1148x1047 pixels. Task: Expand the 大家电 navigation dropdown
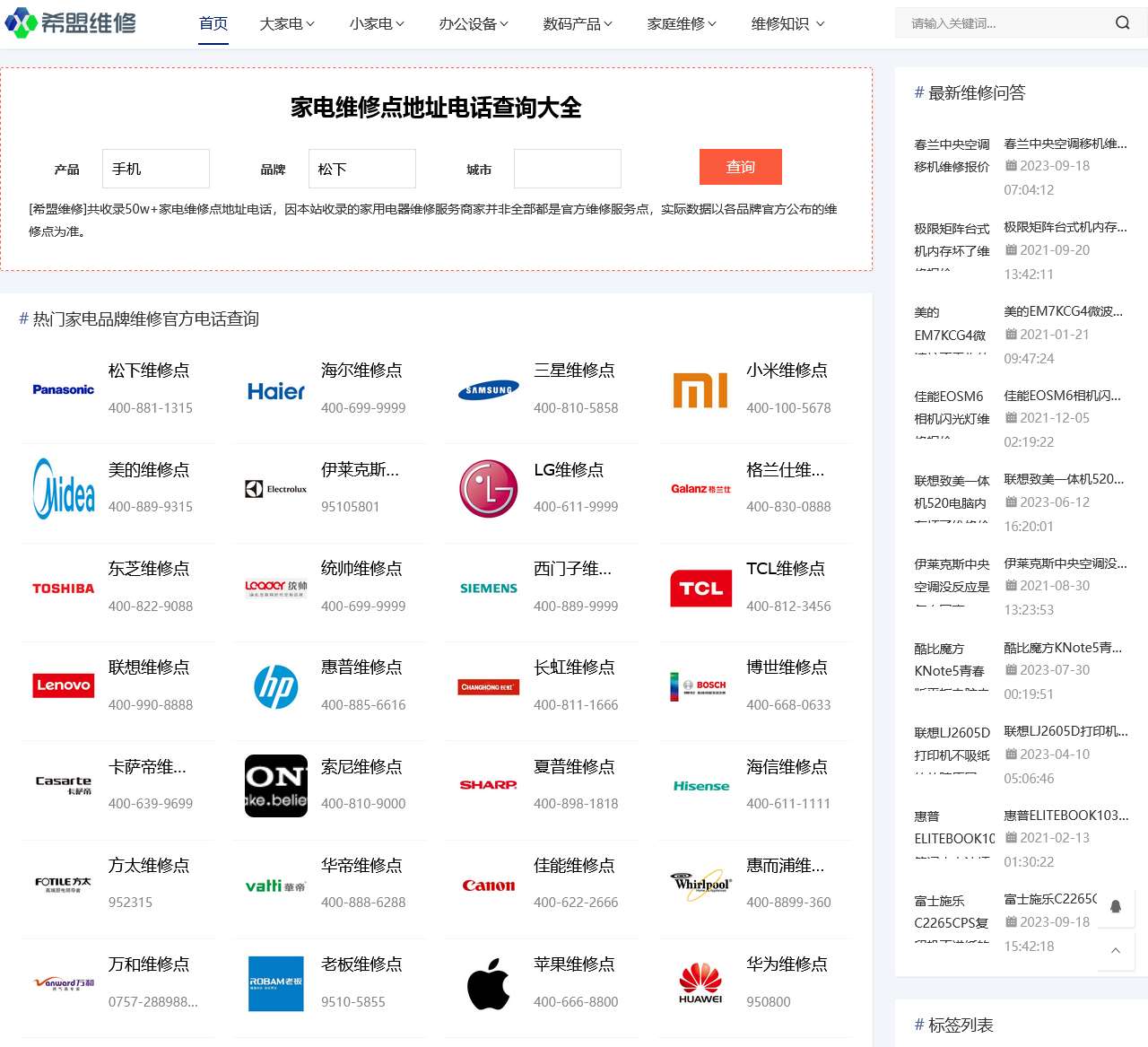pos(286,24)
